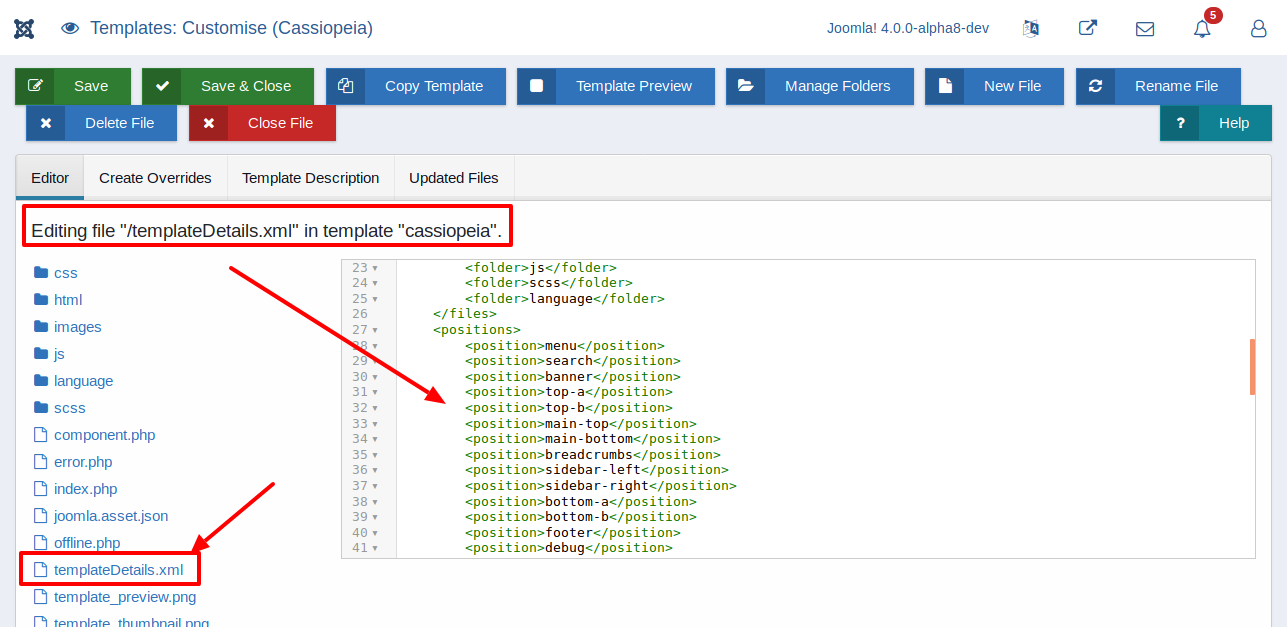Click the eye icon beside Templates title
This screenshot has width=1287, height=627.
point(70,28)
